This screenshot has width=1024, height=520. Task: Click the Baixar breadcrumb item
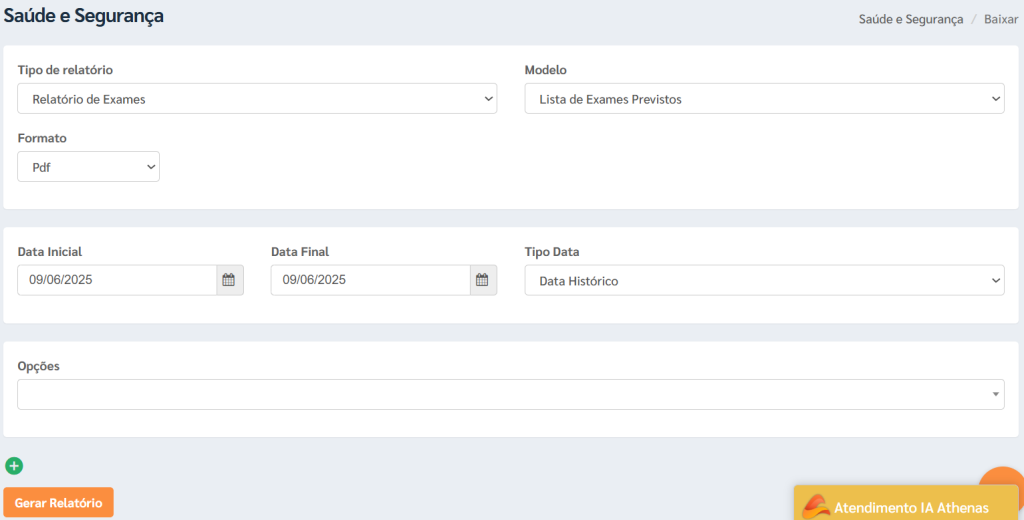pos(1000,19)
